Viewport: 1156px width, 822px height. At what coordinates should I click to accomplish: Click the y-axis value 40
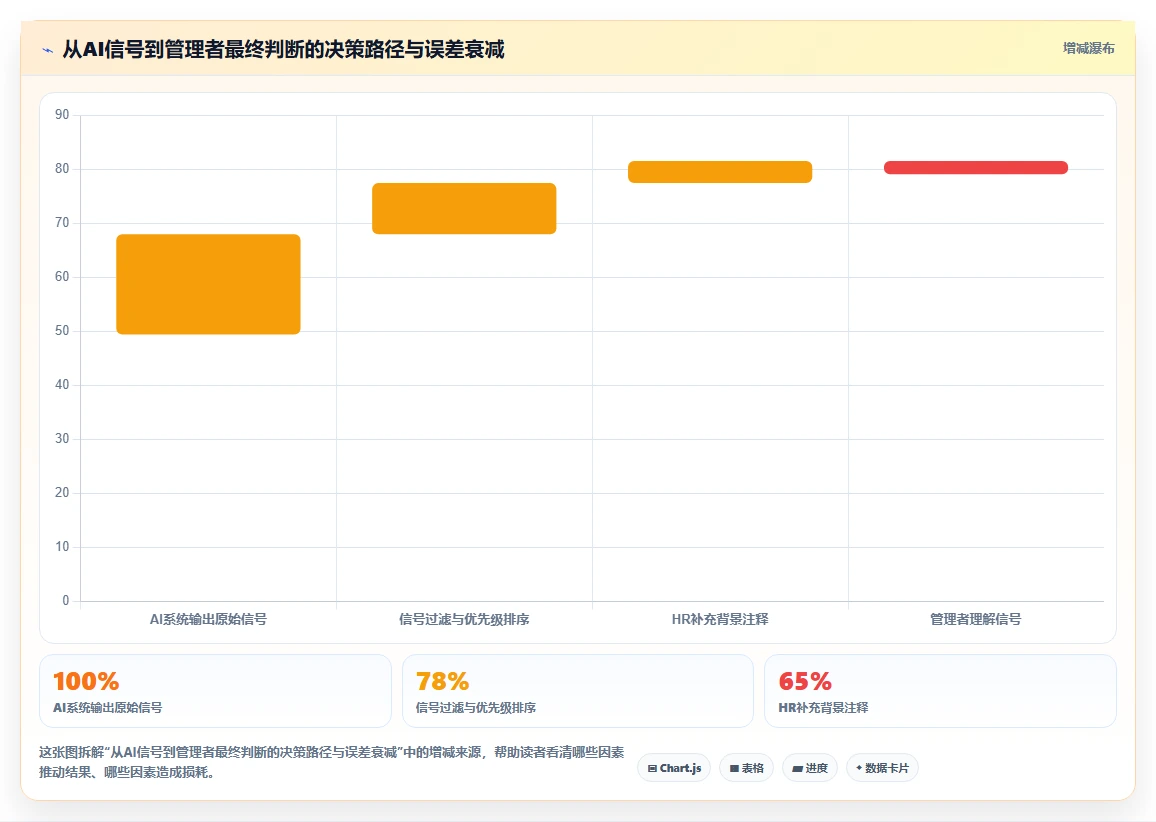click(x=62, y=384)
